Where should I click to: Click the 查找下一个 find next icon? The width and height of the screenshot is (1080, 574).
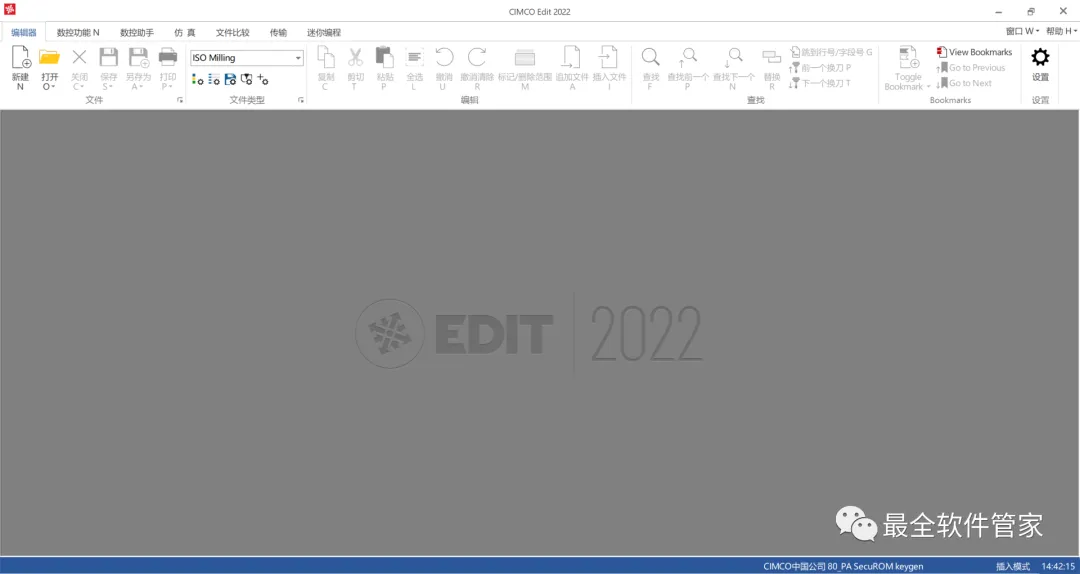click(733, 58)
